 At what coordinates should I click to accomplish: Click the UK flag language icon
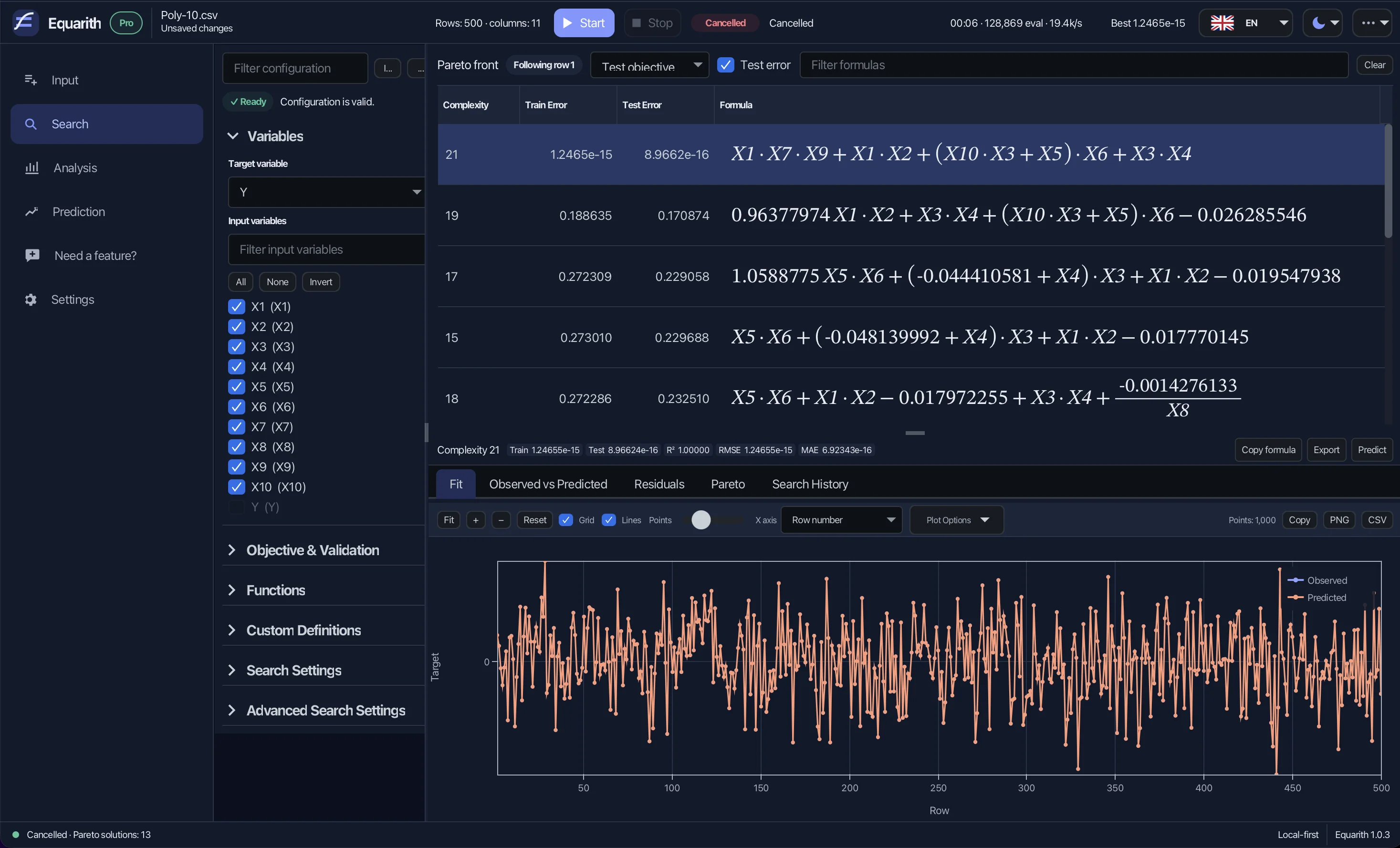[x=1222, y=23]
